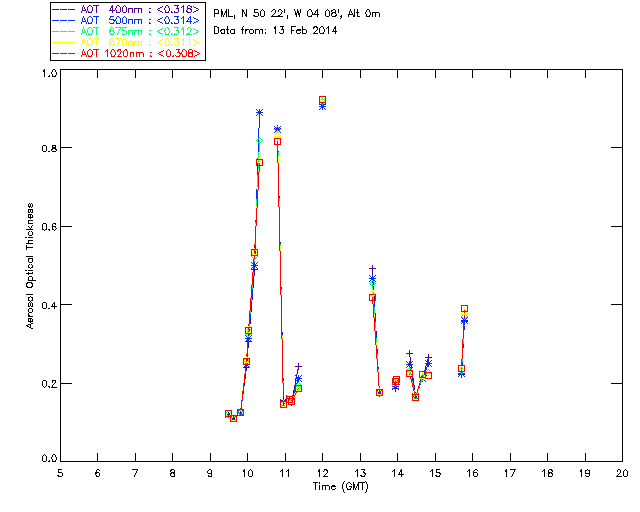Select the AOT 870nm legend entry
Screen dimensions: 640x512
(127, 42)
